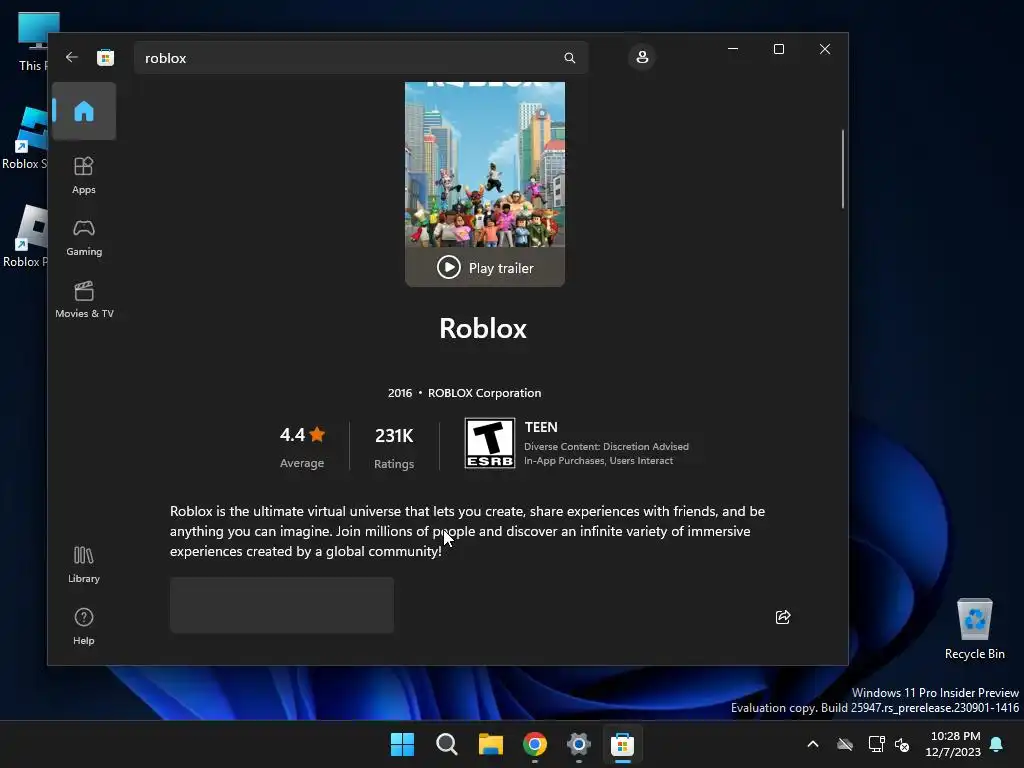Open the Library in sidebar

(84, 565)
